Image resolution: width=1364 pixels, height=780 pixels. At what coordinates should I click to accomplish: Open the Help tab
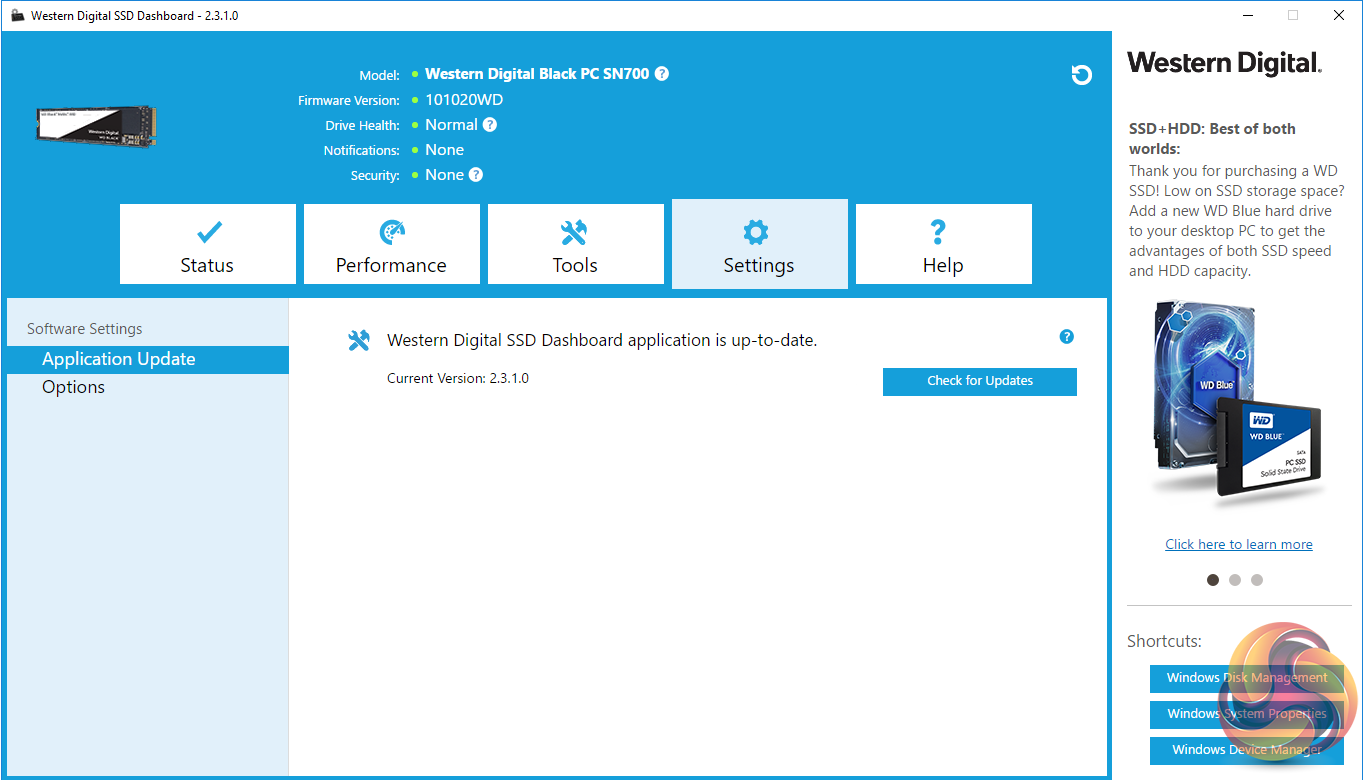943,245
